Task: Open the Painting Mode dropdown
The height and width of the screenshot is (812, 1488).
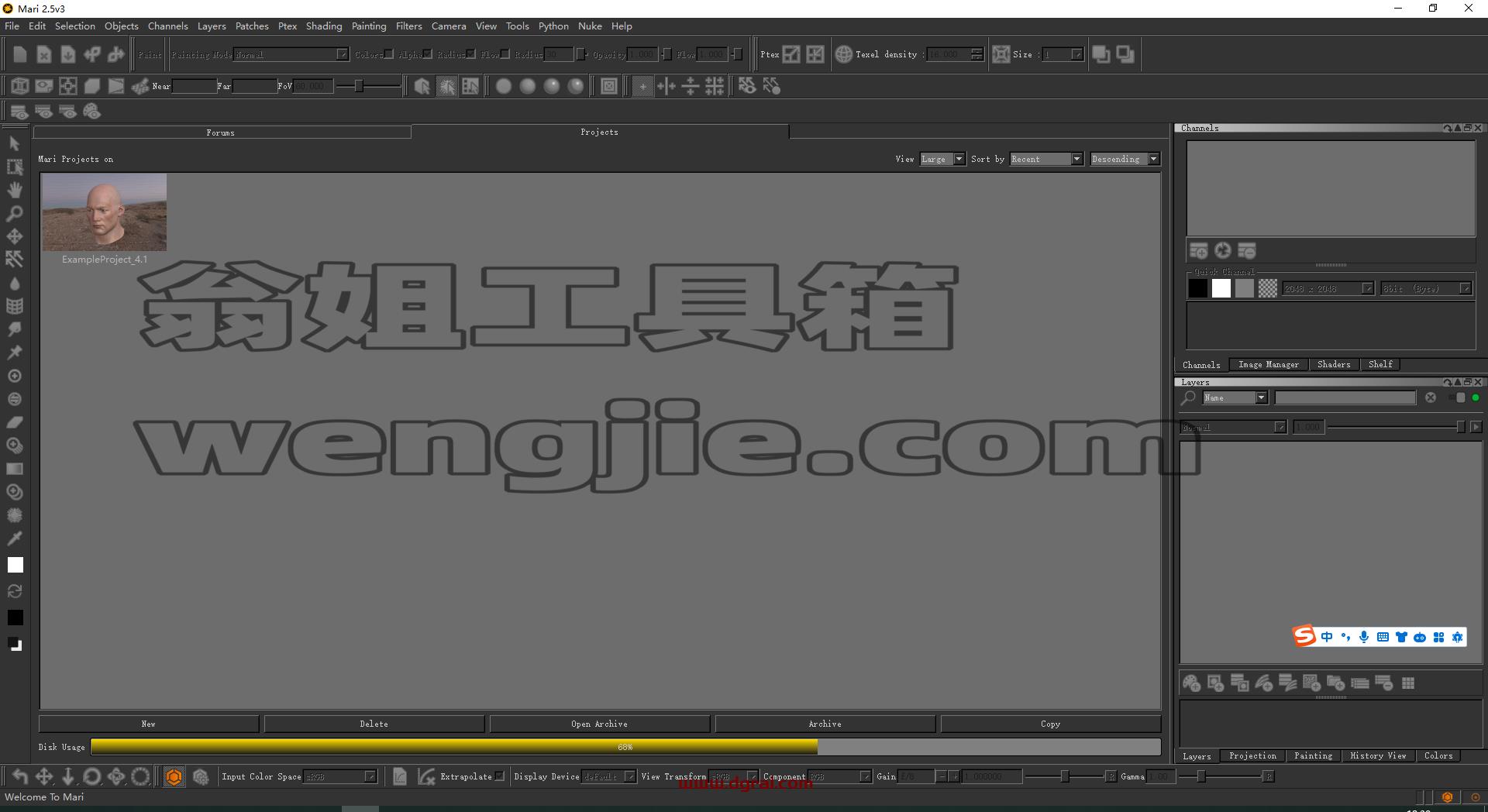Action: point(291,54)
